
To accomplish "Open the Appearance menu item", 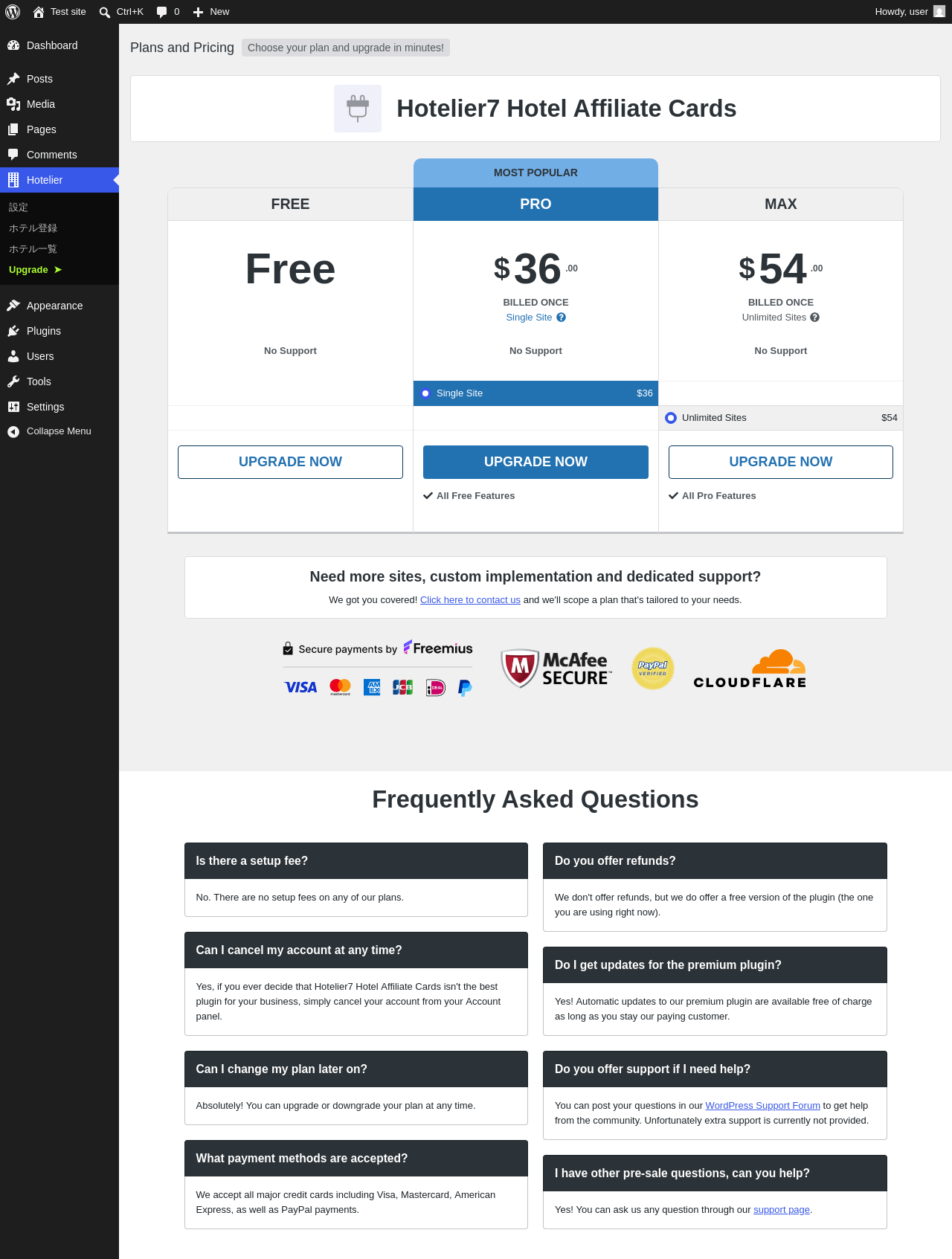I will click(59, 306).
